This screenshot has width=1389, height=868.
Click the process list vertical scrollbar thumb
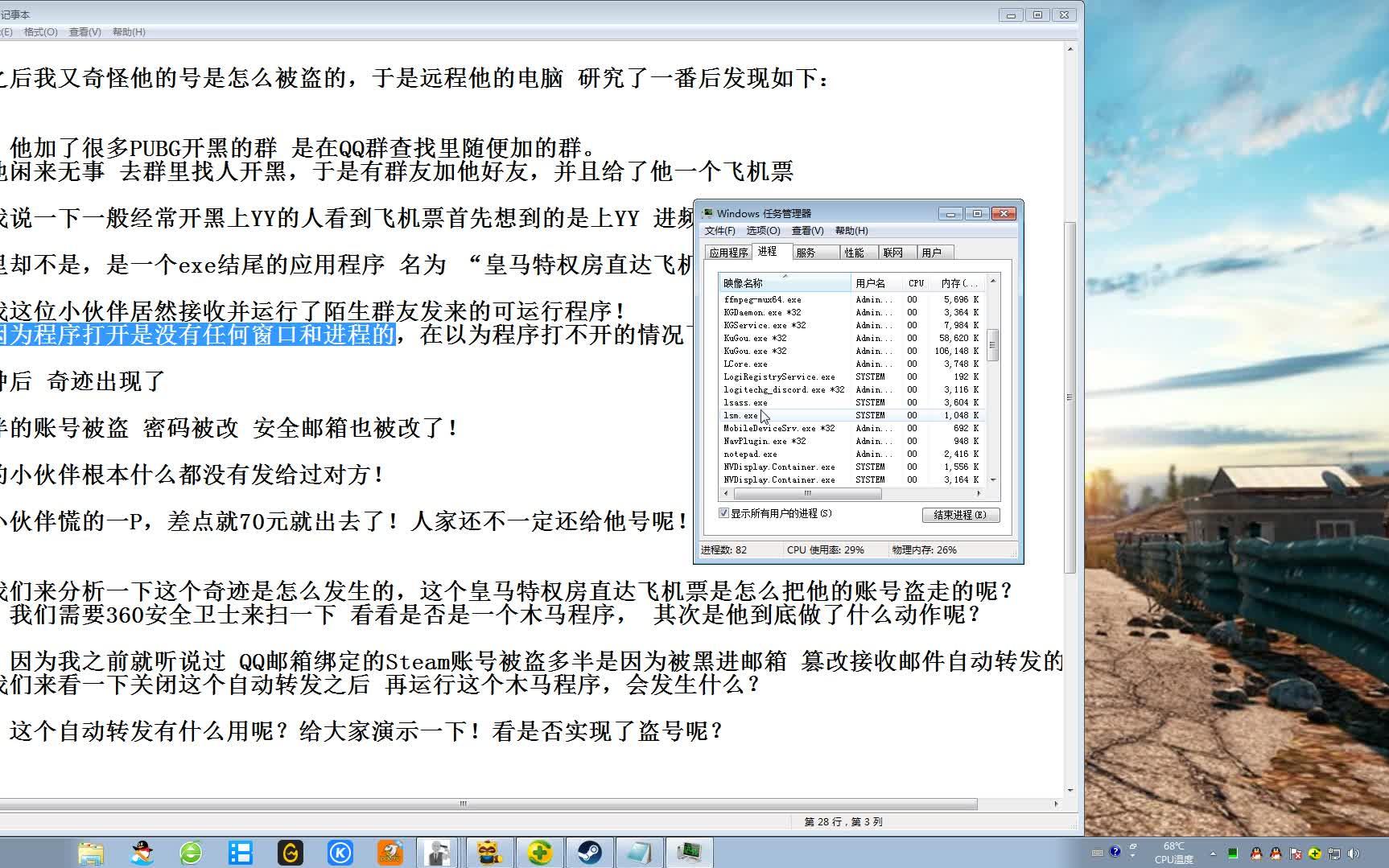pyautogui.click(x=993, y=345)
